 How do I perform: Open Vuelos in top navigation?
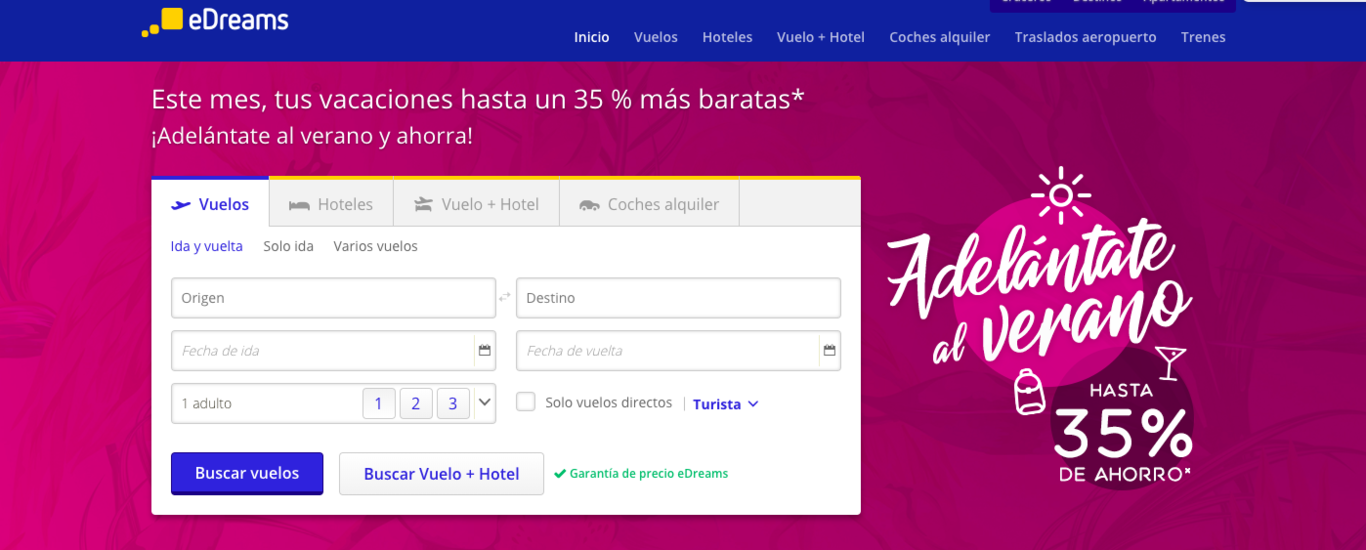(656, 37)
